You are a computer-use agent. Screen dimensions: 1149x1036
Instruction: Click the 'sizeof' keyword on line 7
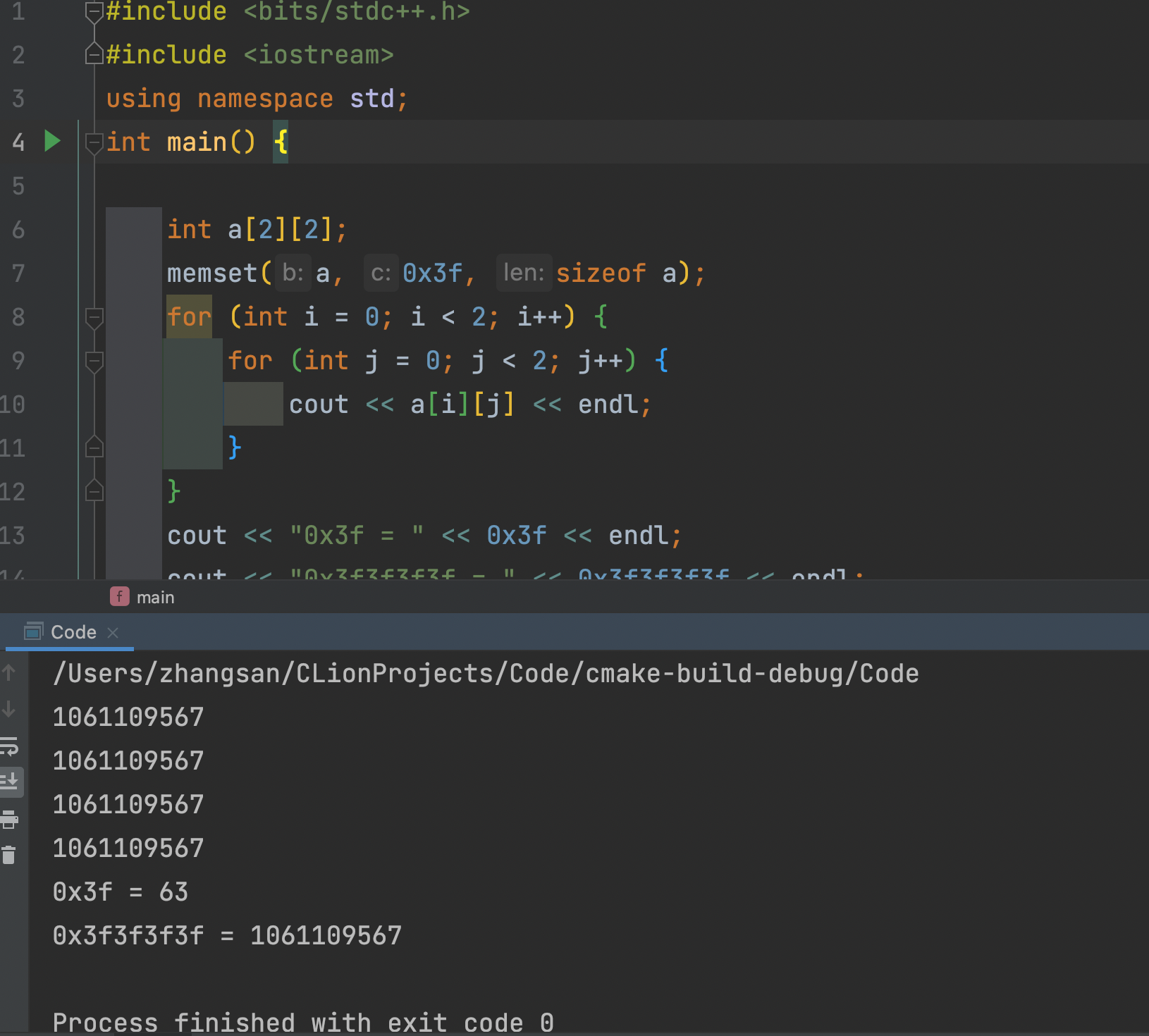click(601, 273)
